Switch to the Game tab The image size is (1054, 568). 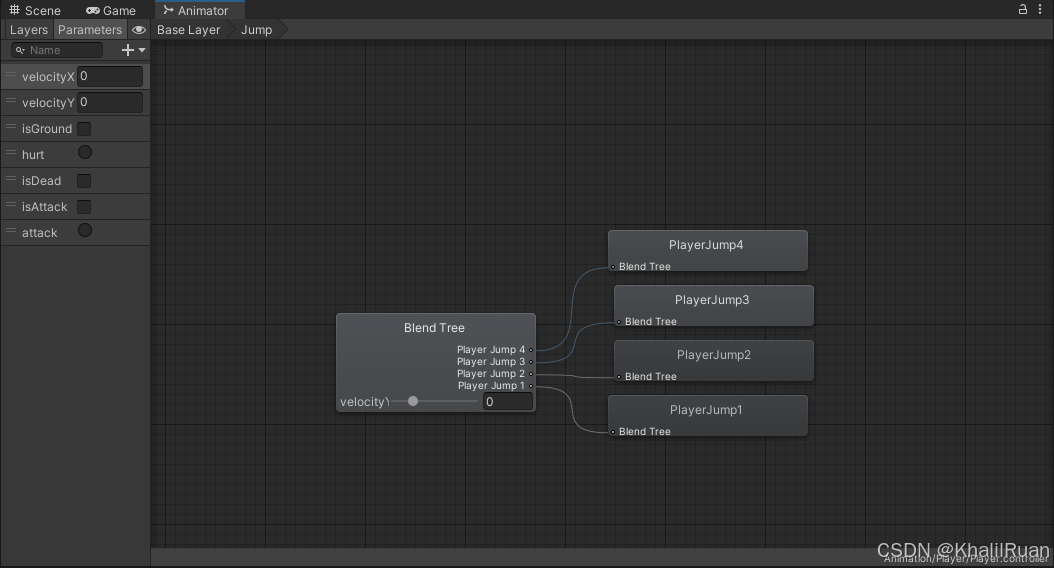(x=111, y=10)
